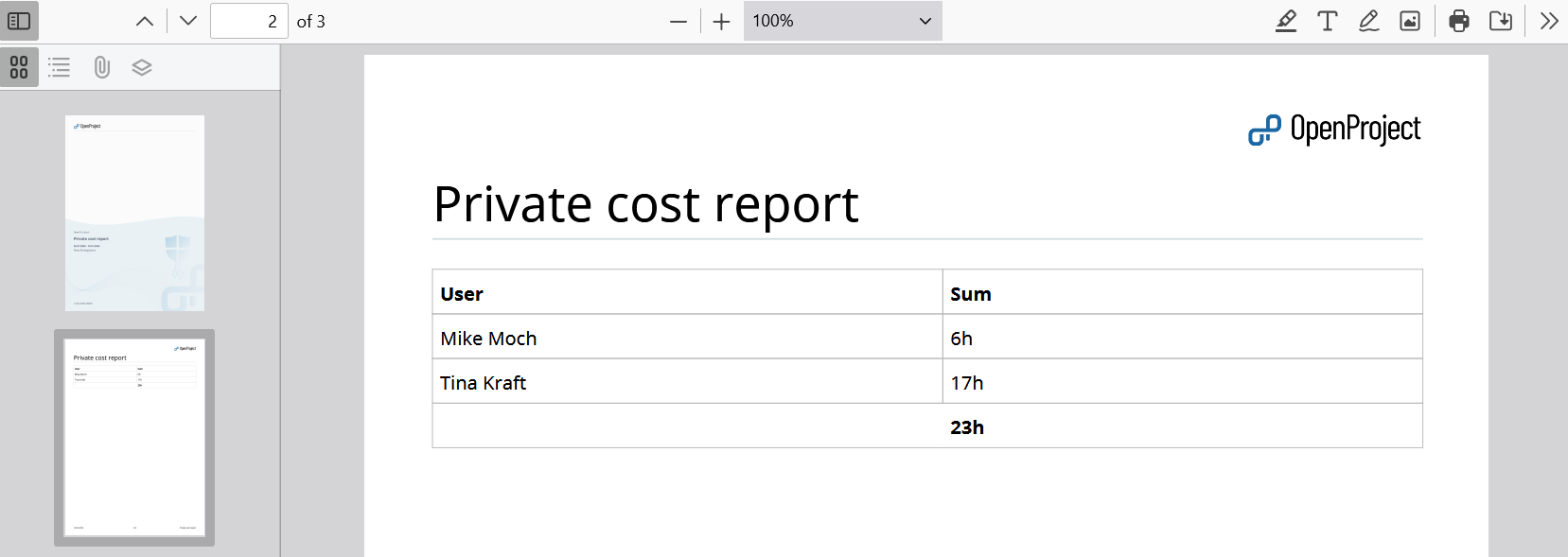The width and height of the screenshot is (1568, 557).
Task: Save the PDF with download icon
Action: pyautogui.click(x=1501, y=21)
